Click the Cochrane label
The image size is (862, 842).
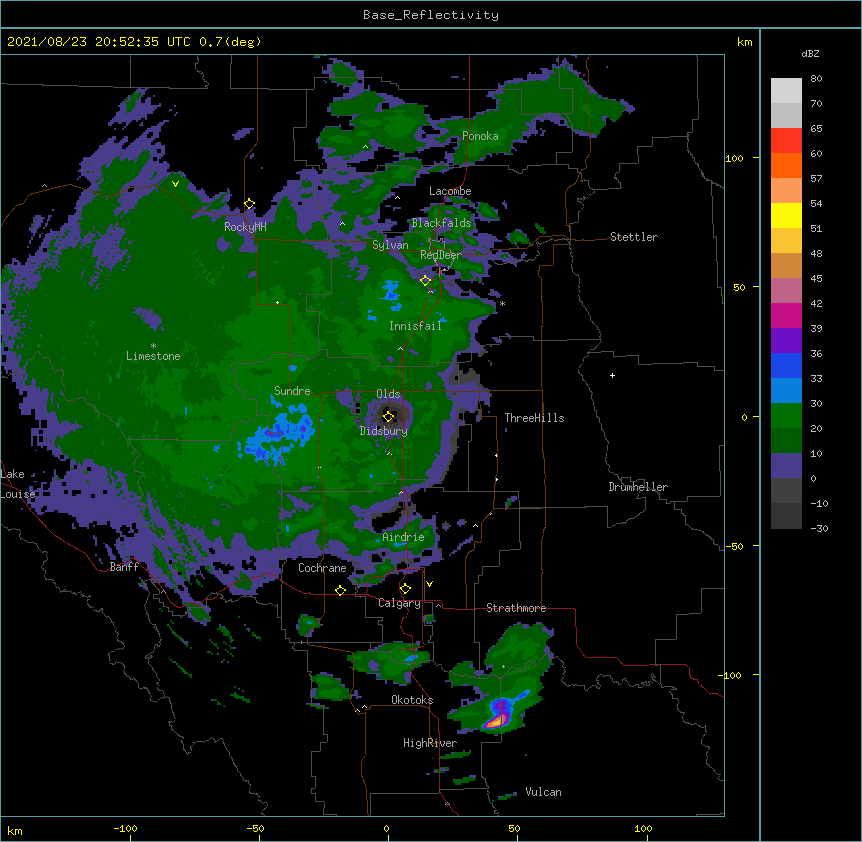click(x=322, y=568)
